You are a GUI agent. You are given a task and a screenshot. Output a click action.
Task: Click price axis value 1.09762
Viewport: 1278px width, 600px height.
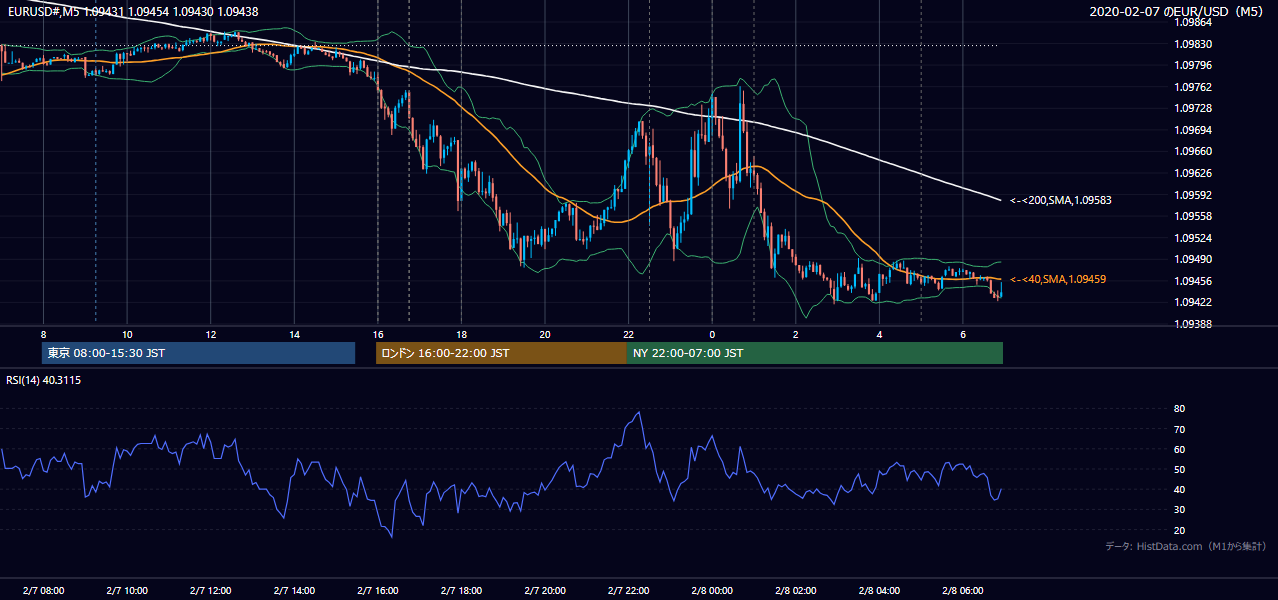pyautogui.click(x=1193, y=87)
